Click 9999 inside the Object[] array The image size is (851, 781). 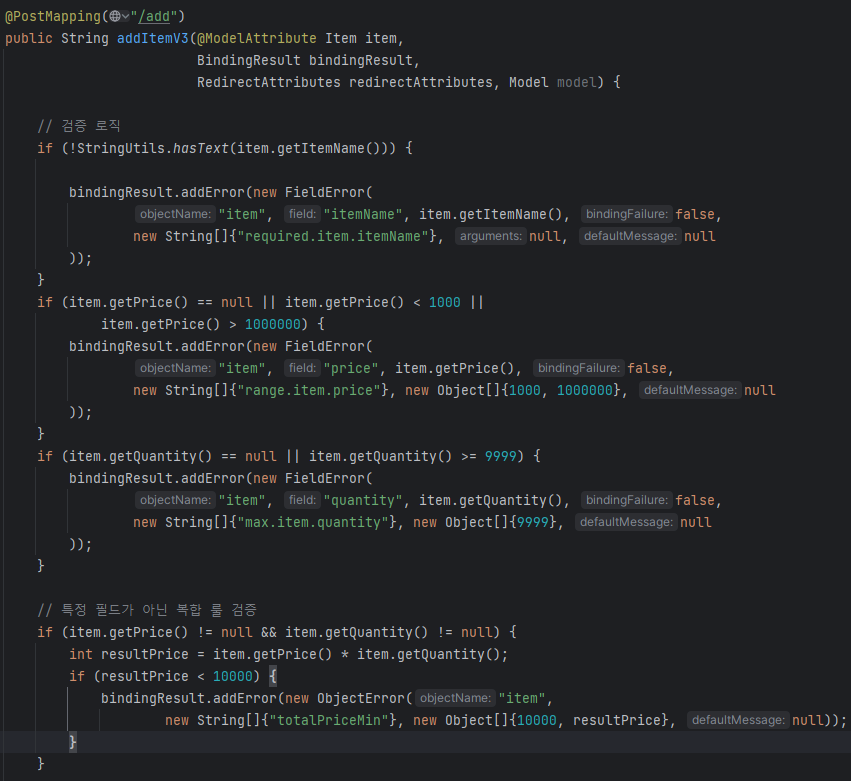[x=532, y=523]
